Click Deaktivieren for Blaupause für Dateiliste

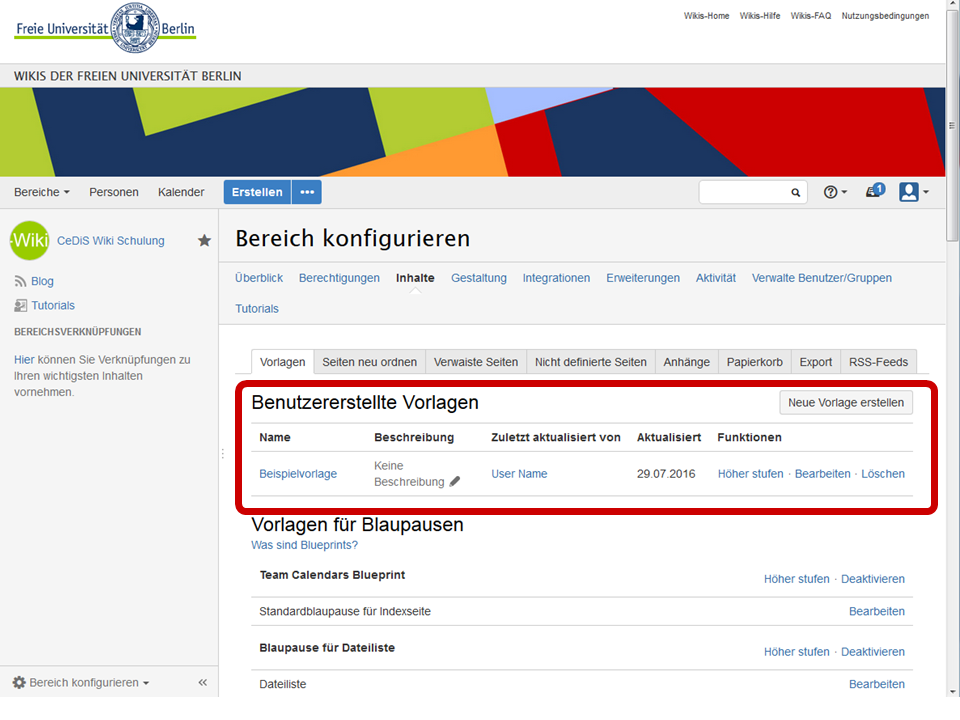873,652
